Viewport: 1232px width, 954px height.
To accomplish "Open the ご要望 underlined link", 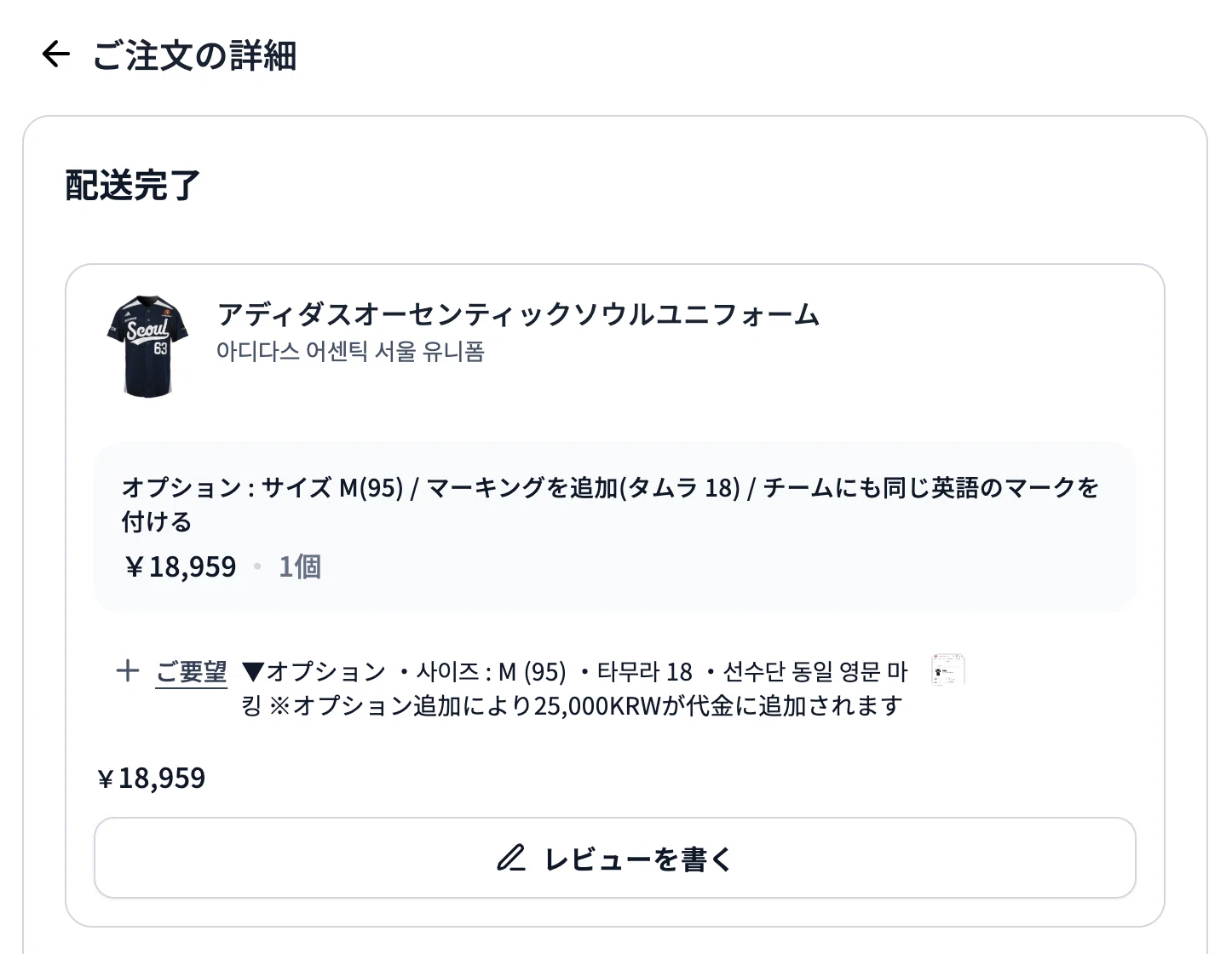I will coord(192,671).
